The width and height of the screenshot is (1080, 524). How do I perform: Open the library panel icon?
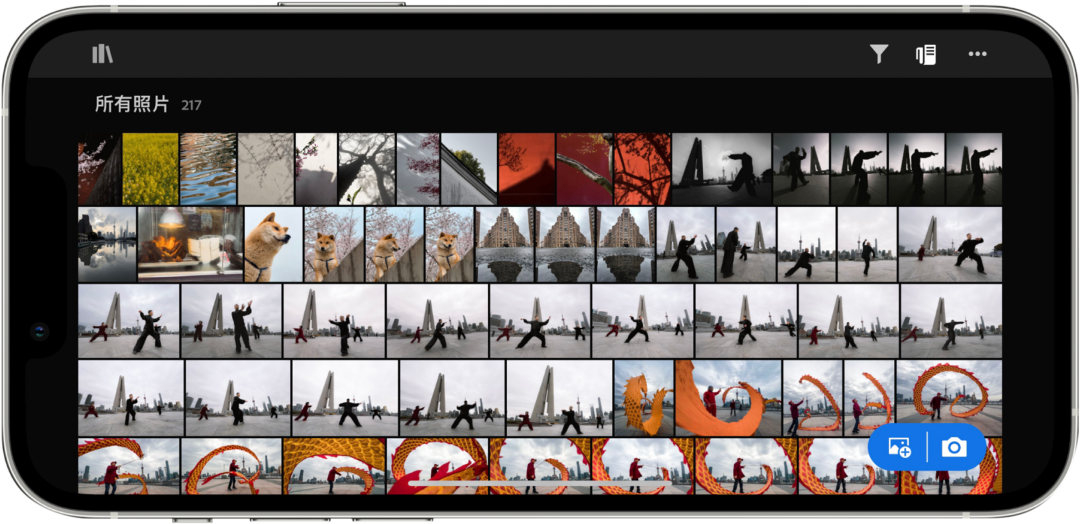click(x=103, y=54)
